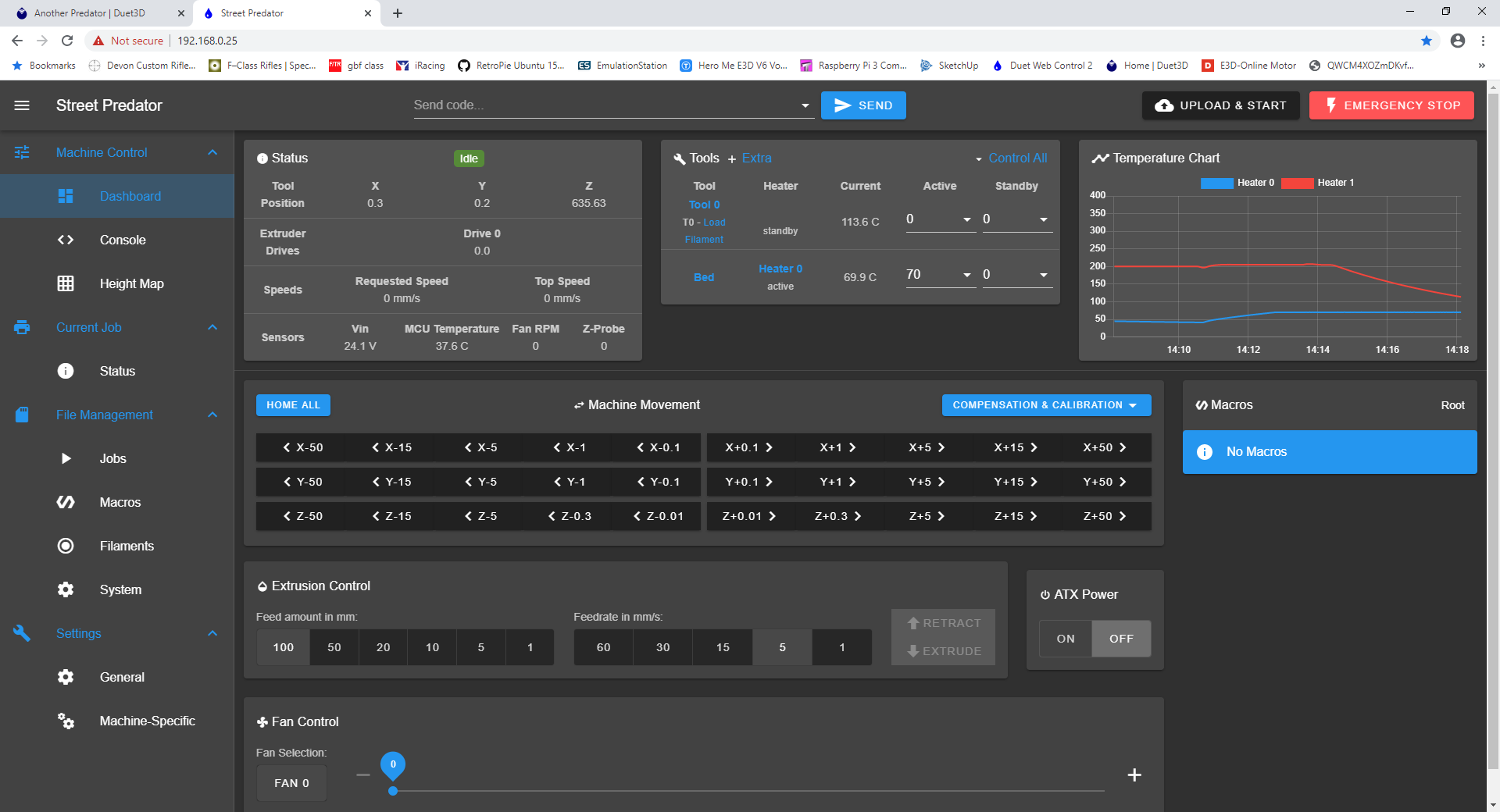Turn ATX Power ON
The width and height of the screenshot is (1500, 812).
[1066, 639]
